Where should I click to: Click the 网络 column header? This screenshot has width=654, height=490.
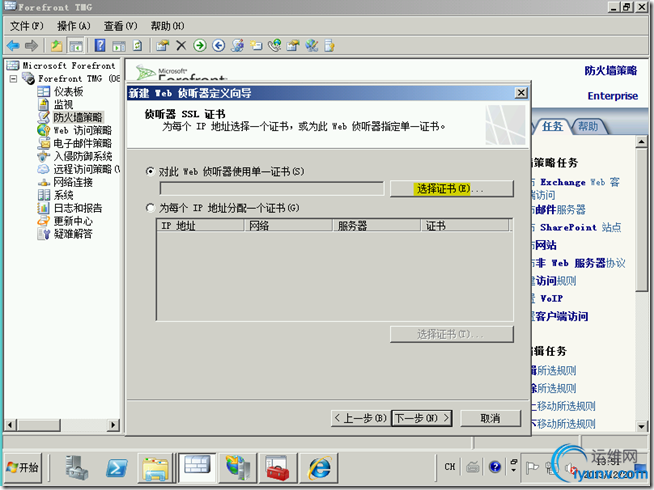click(x=288, y=226)
